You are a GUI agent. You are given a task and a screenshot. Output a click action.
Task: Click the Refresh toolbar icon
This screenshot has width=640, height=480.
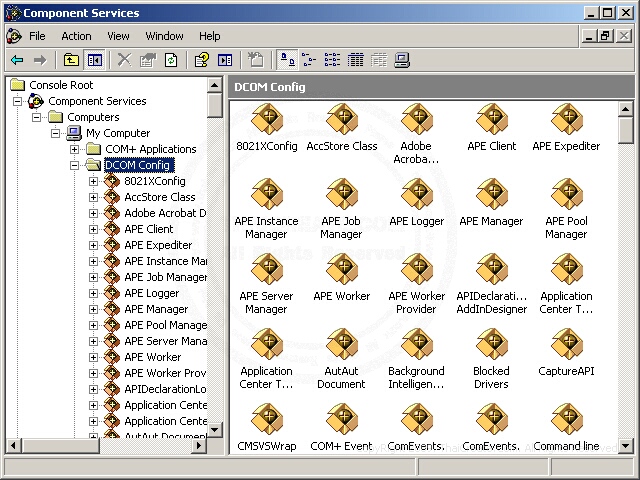[x=171, y=60]
